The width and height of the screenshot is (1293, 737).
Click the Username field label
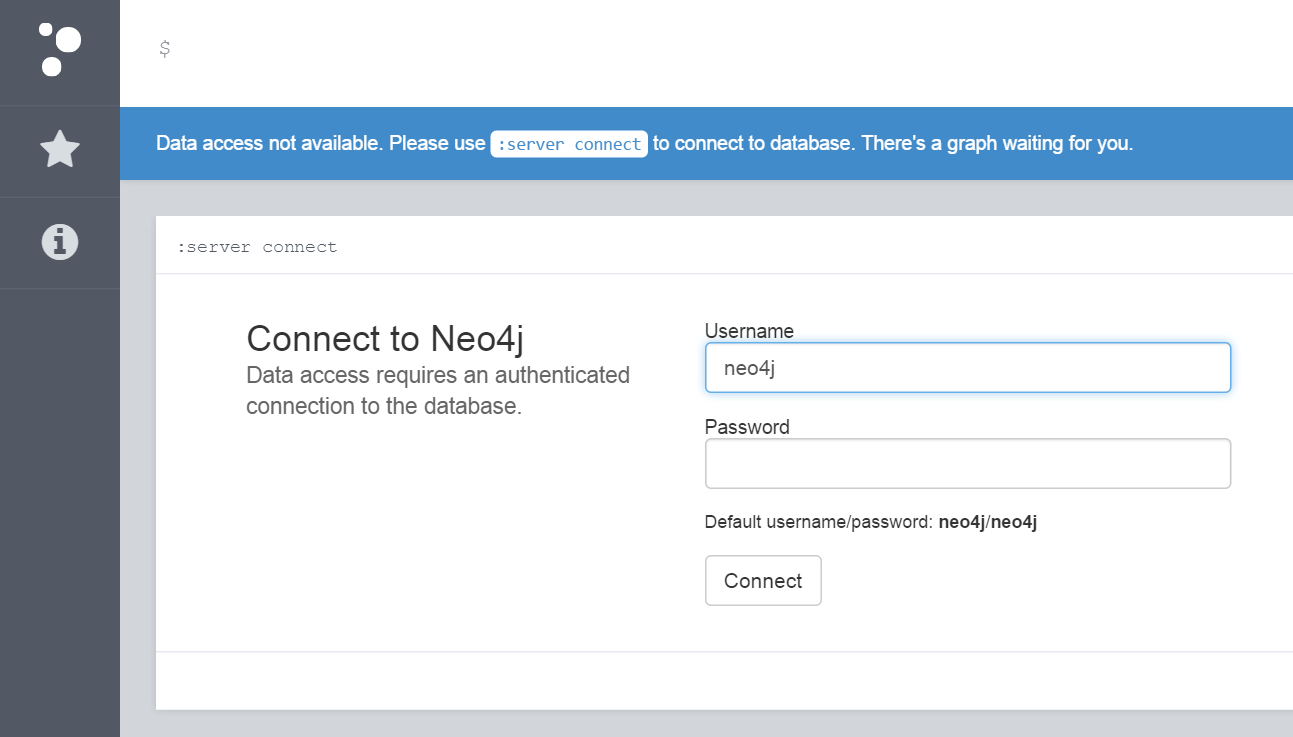749,331
